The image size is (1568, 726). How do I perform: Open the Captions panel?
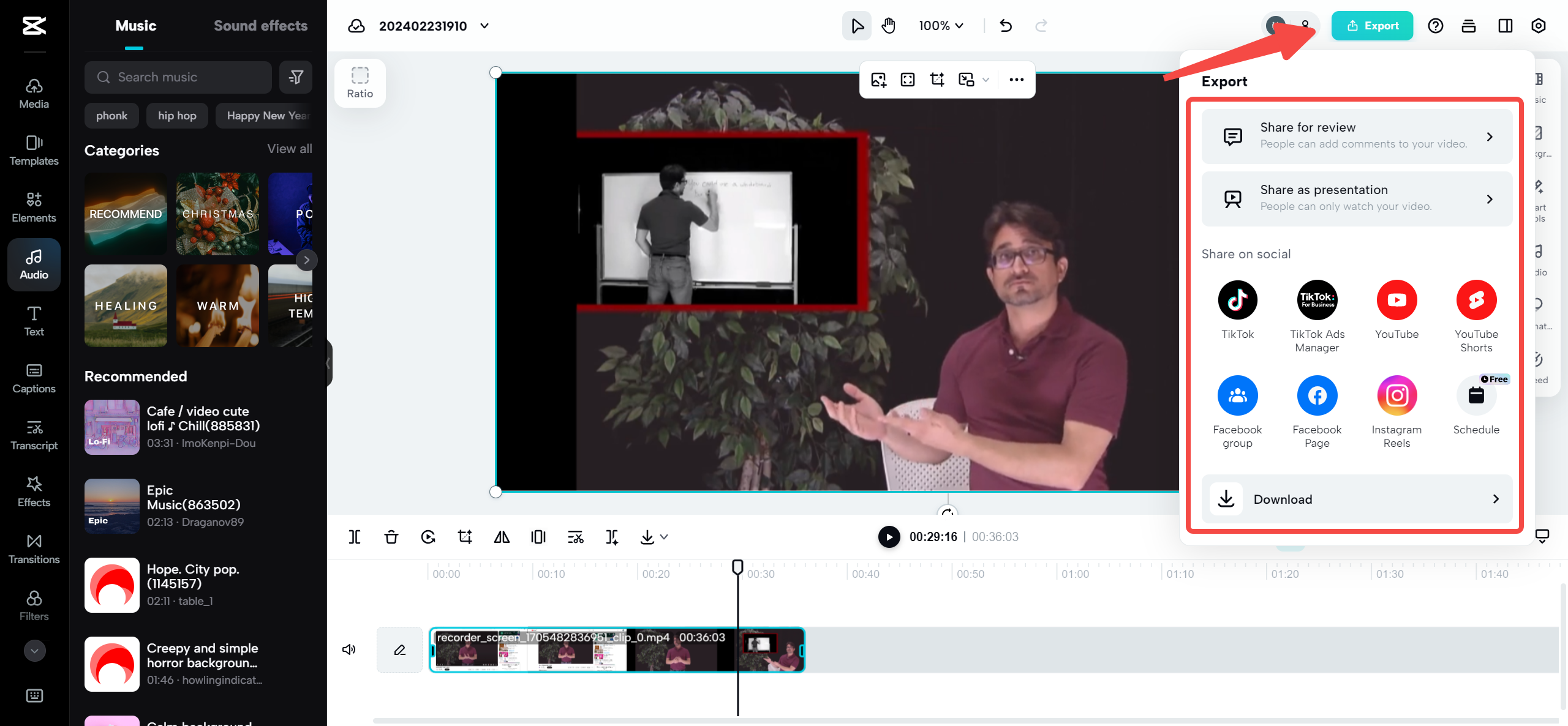34,378
